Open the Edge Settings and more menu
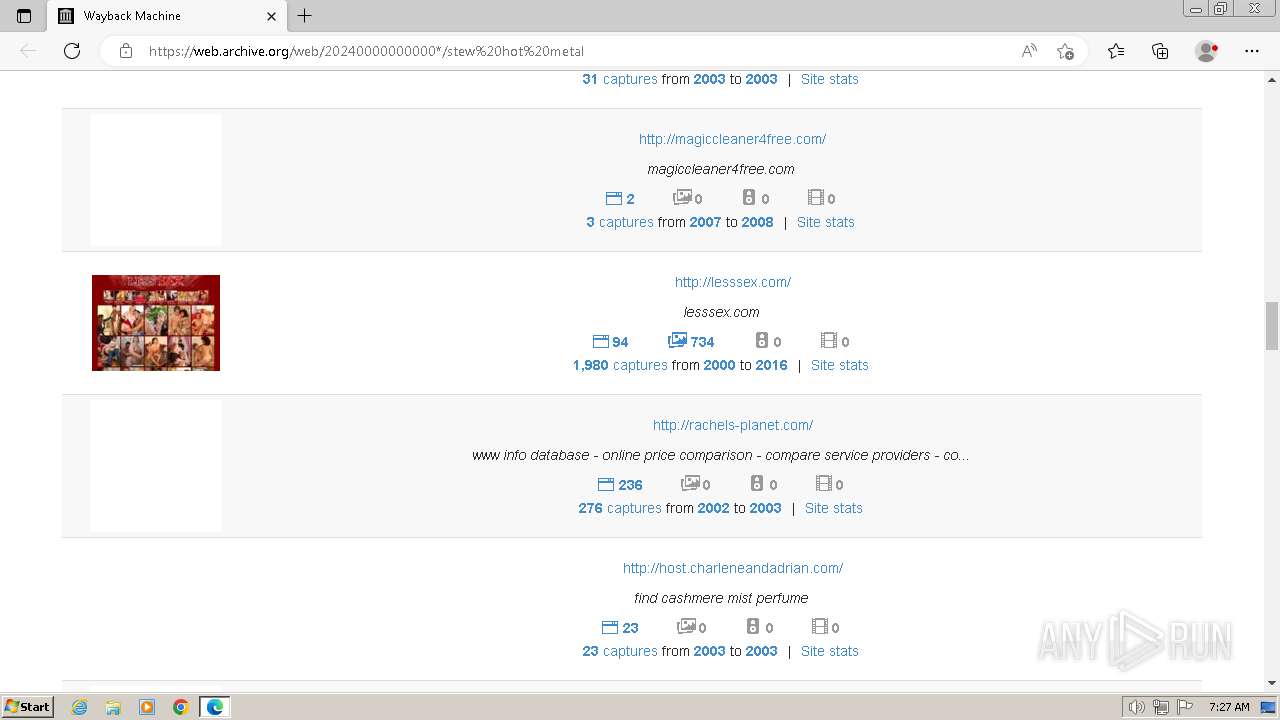This screenshot has width=1280, height=720. click(1252, 51)
